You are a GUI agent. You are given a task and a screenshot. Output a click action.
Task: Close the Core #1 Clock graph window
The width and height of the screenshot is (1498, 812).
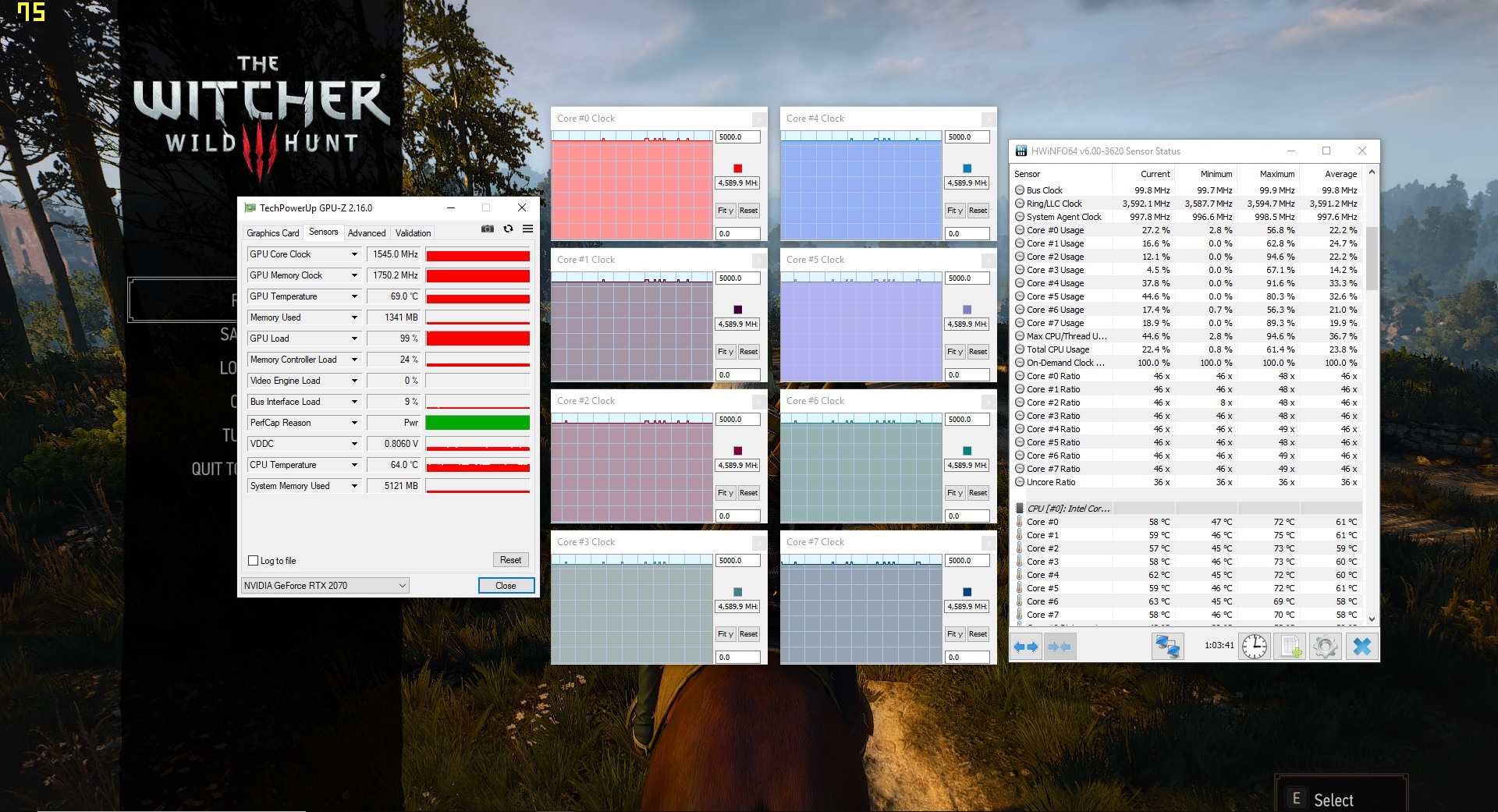pyautogui.click(x=758, y=260)
